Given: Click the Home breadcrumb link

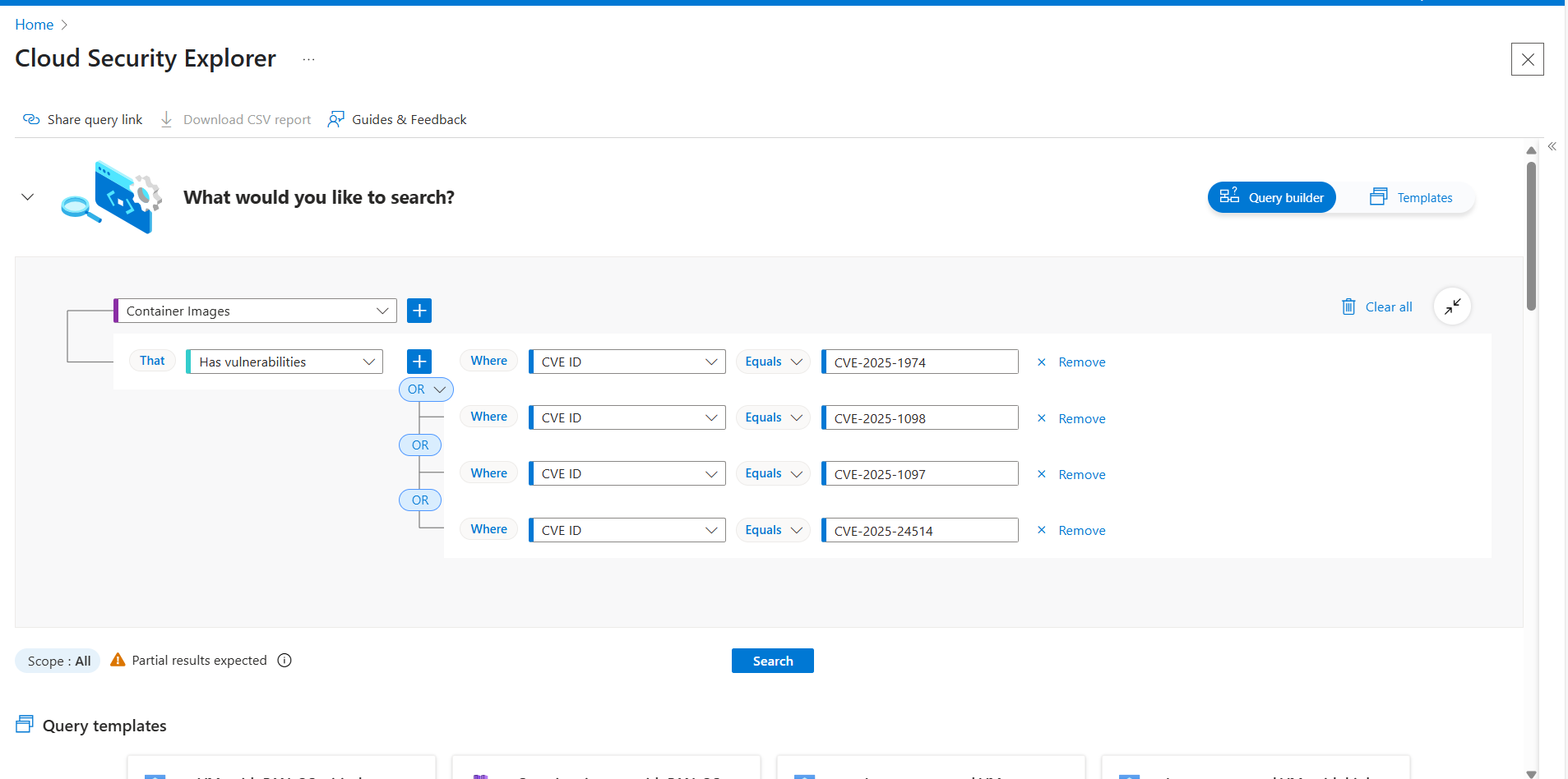Looking at the screenshot, I should pyautogui.click(x=35, y=25).
